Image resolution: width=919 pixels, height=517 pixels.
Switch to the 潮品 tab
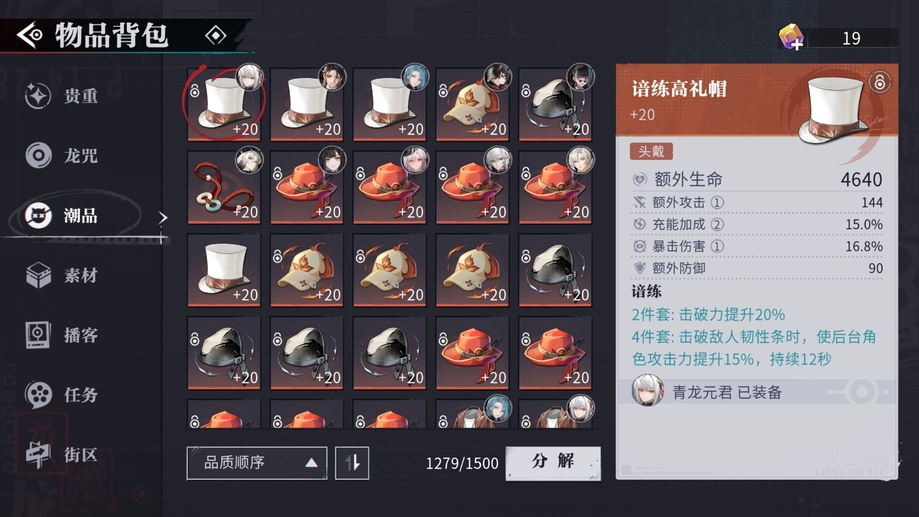[81, 216]
